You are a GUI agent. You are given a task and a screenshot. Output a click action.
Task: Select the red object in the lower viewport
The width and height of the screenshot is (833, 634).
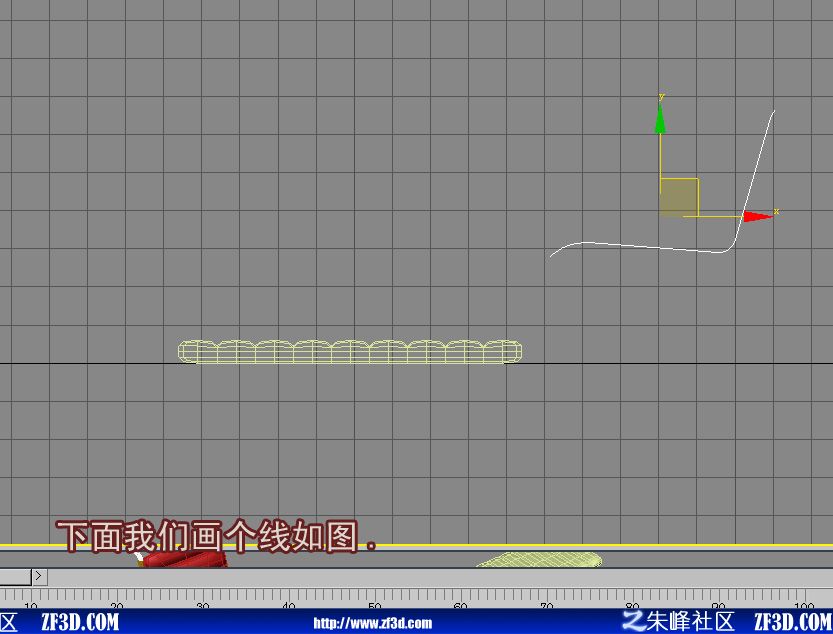click(x=183, y=559)
